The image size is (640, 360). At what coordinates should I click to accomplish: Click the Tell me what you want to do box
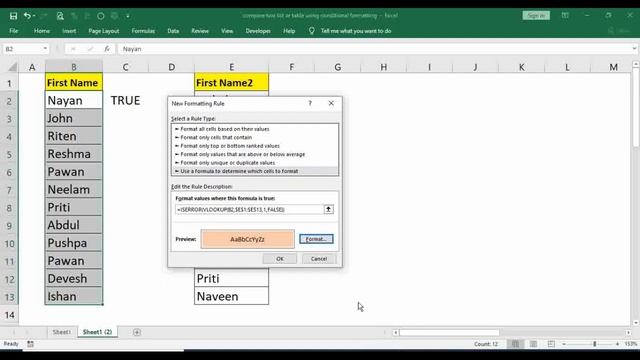pos(356,31)
